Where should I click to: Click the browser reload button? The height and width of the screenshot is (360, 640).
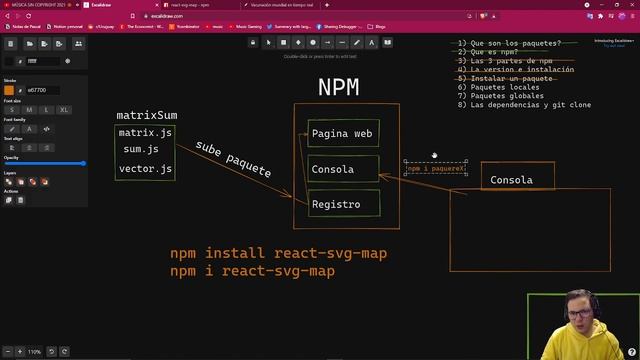tap(29, 16)
